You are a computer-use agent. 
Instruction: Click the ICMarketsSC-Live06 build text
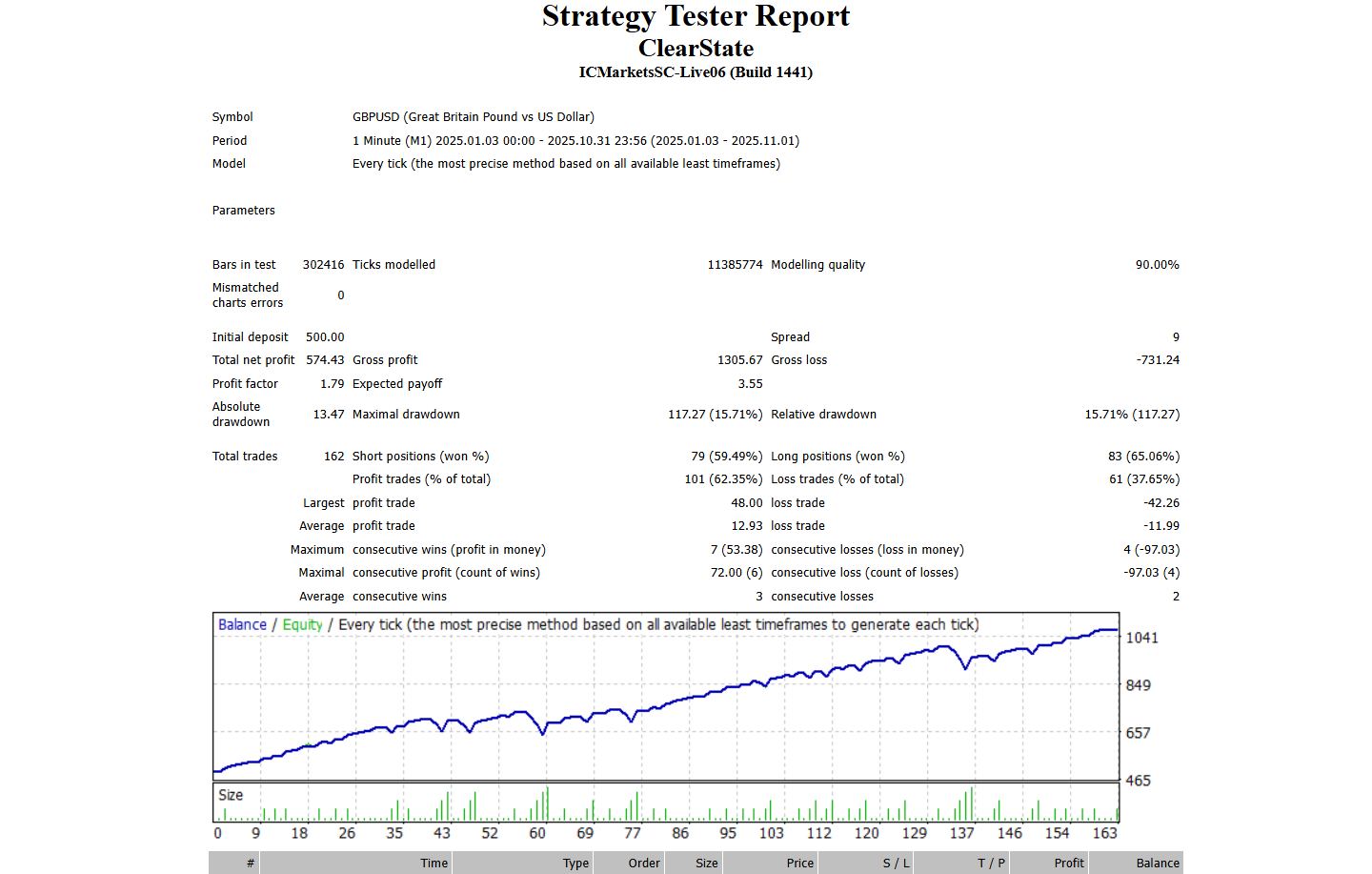[696, 72]
